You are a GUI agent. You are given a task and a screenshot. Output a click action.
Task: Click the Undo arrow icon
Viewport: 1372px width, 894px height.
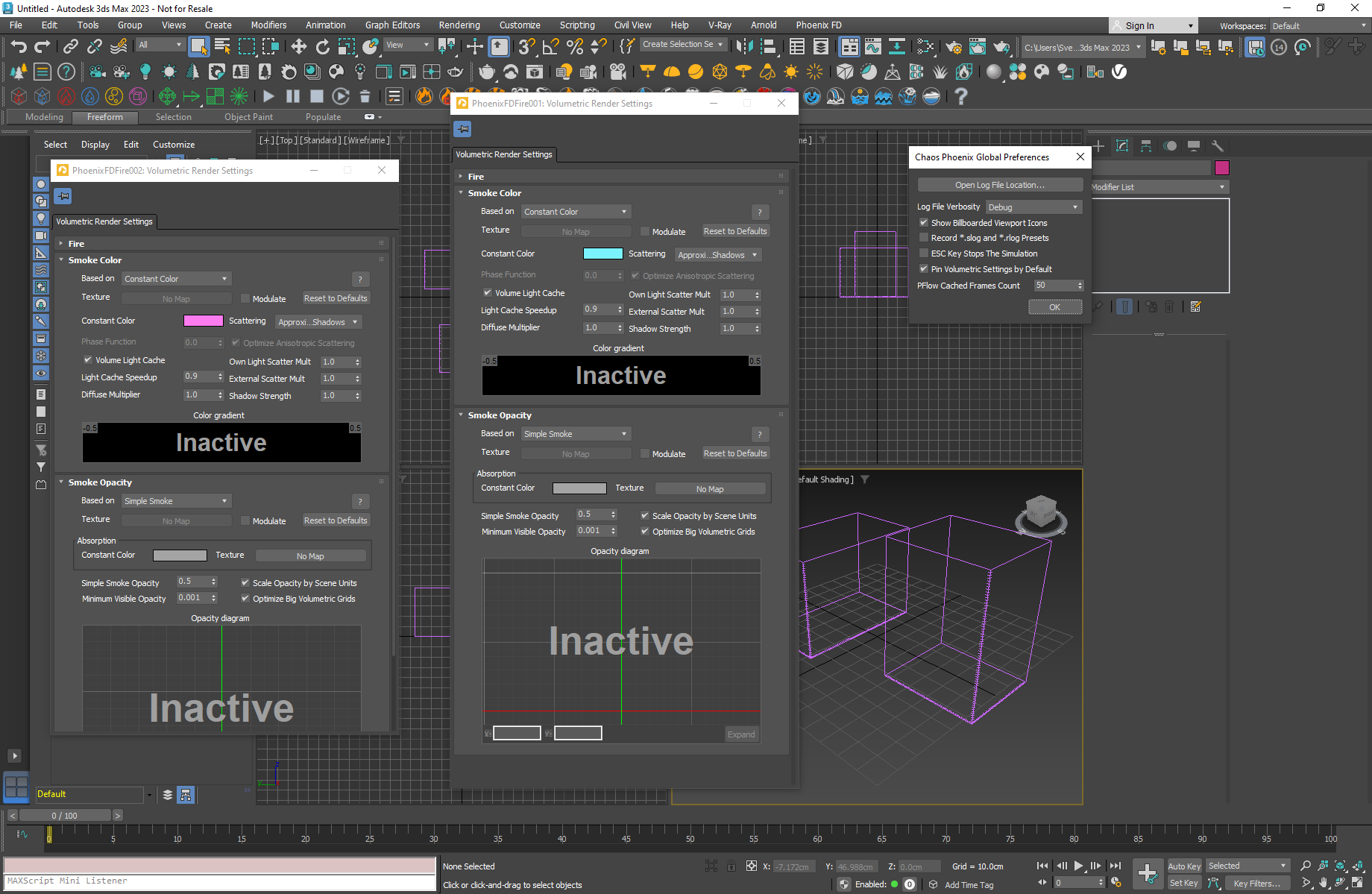[x=19, y=46]
